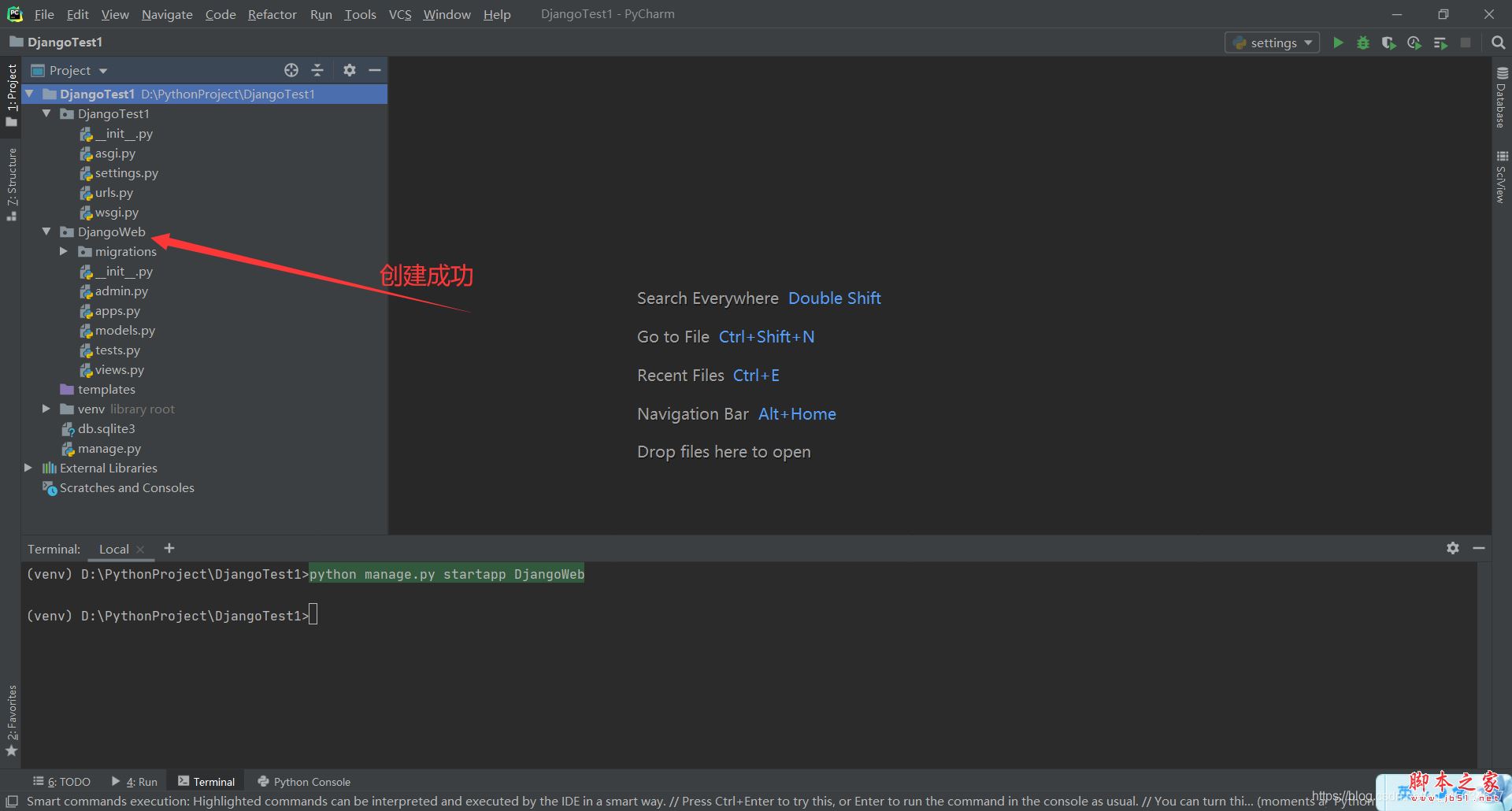Hide the Project tool window
Screen dimensions: 1512x811
(x=375, y=70)
